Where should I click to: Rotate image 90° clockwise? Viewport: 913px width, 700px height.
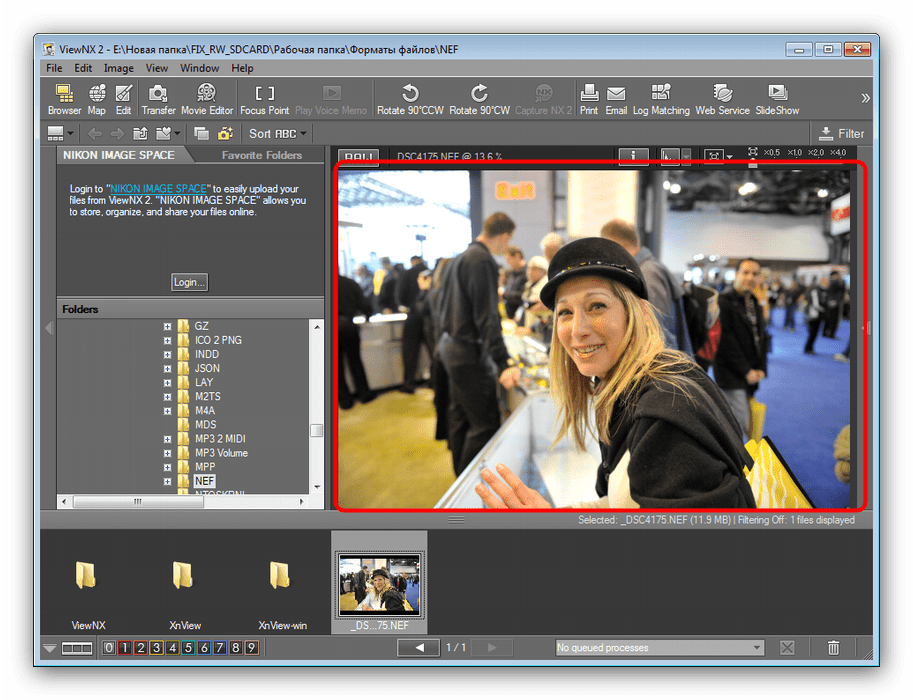tap(479, 99)
